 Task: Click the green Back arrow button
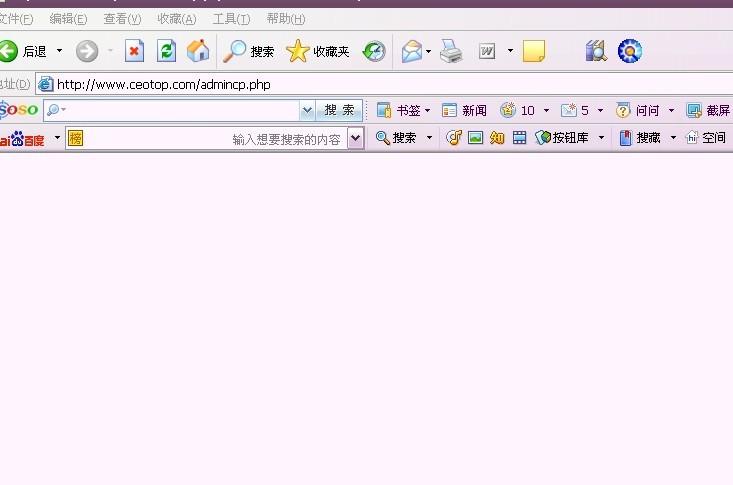click(8, 51)
